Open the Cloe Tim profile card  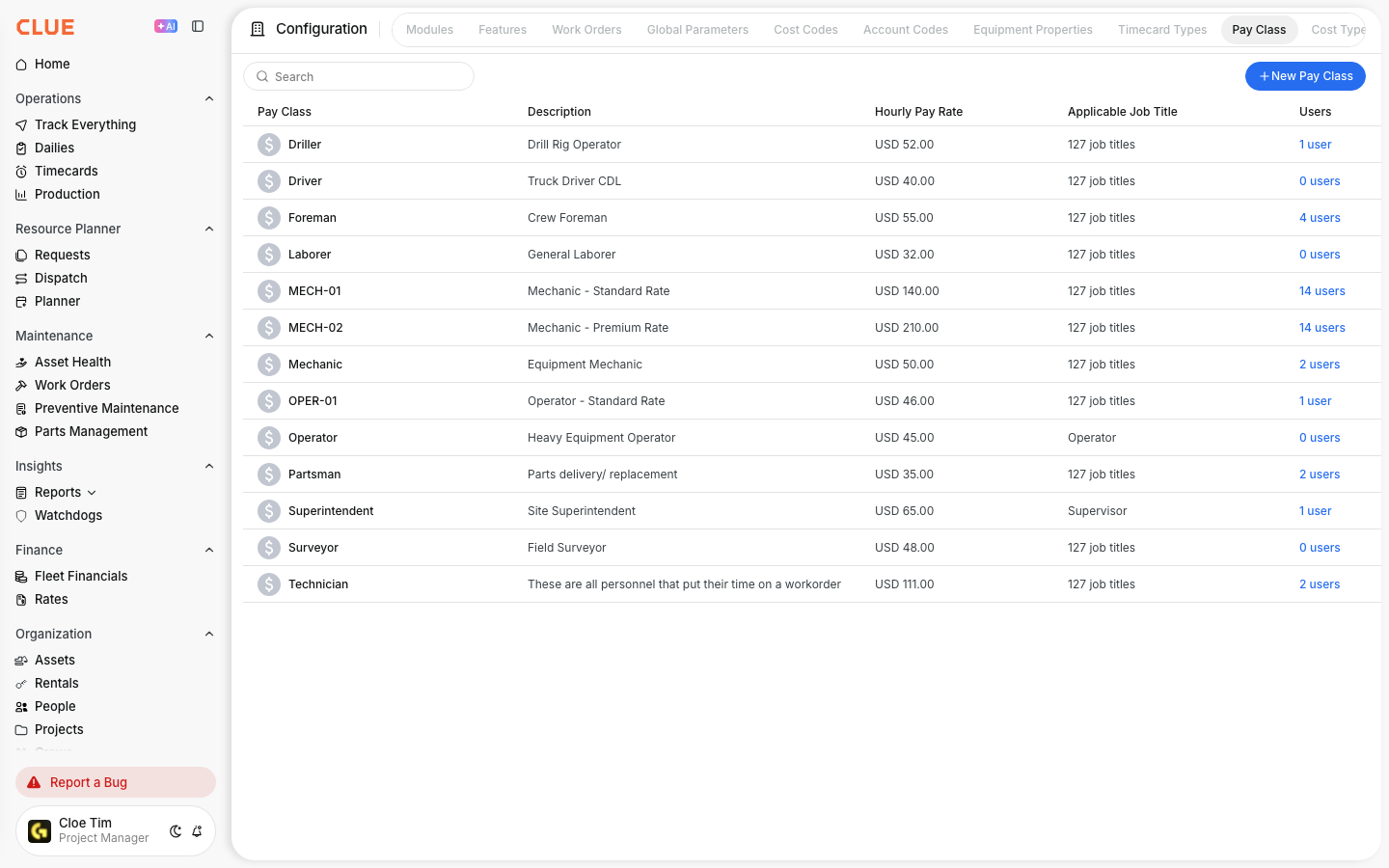[116, 831]
